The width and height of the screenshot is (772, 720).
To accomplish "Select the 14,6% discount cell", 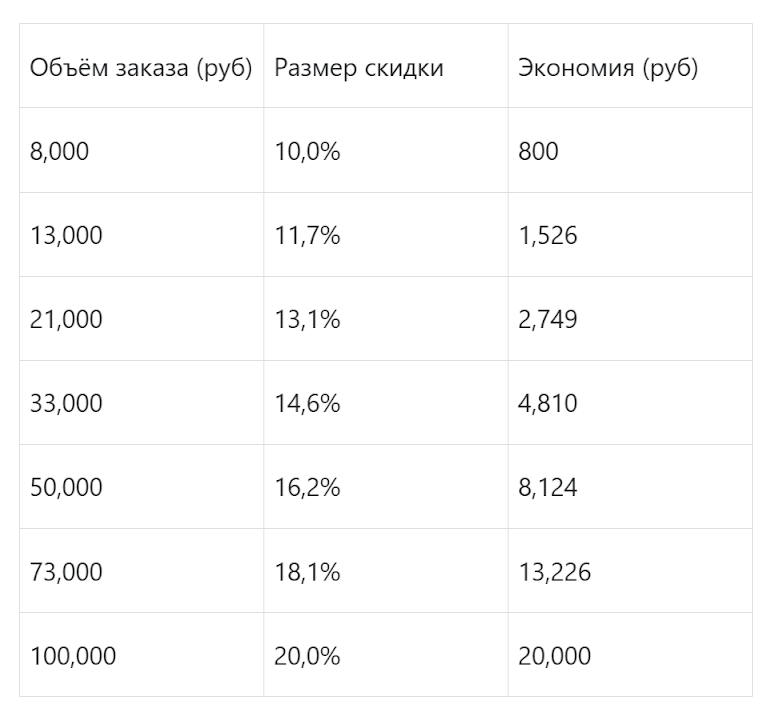I will [x=307, y=404].
